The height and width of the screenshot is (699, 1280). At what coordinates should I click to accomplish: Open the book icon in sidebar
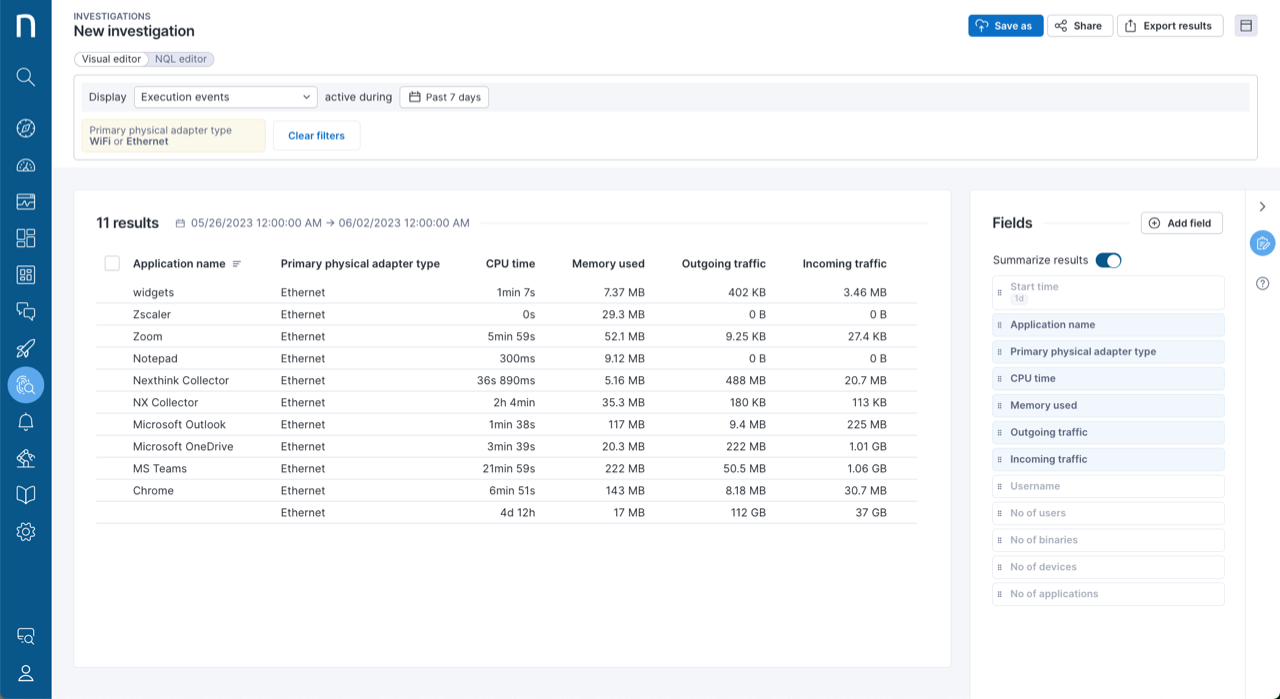coord(26,495)
